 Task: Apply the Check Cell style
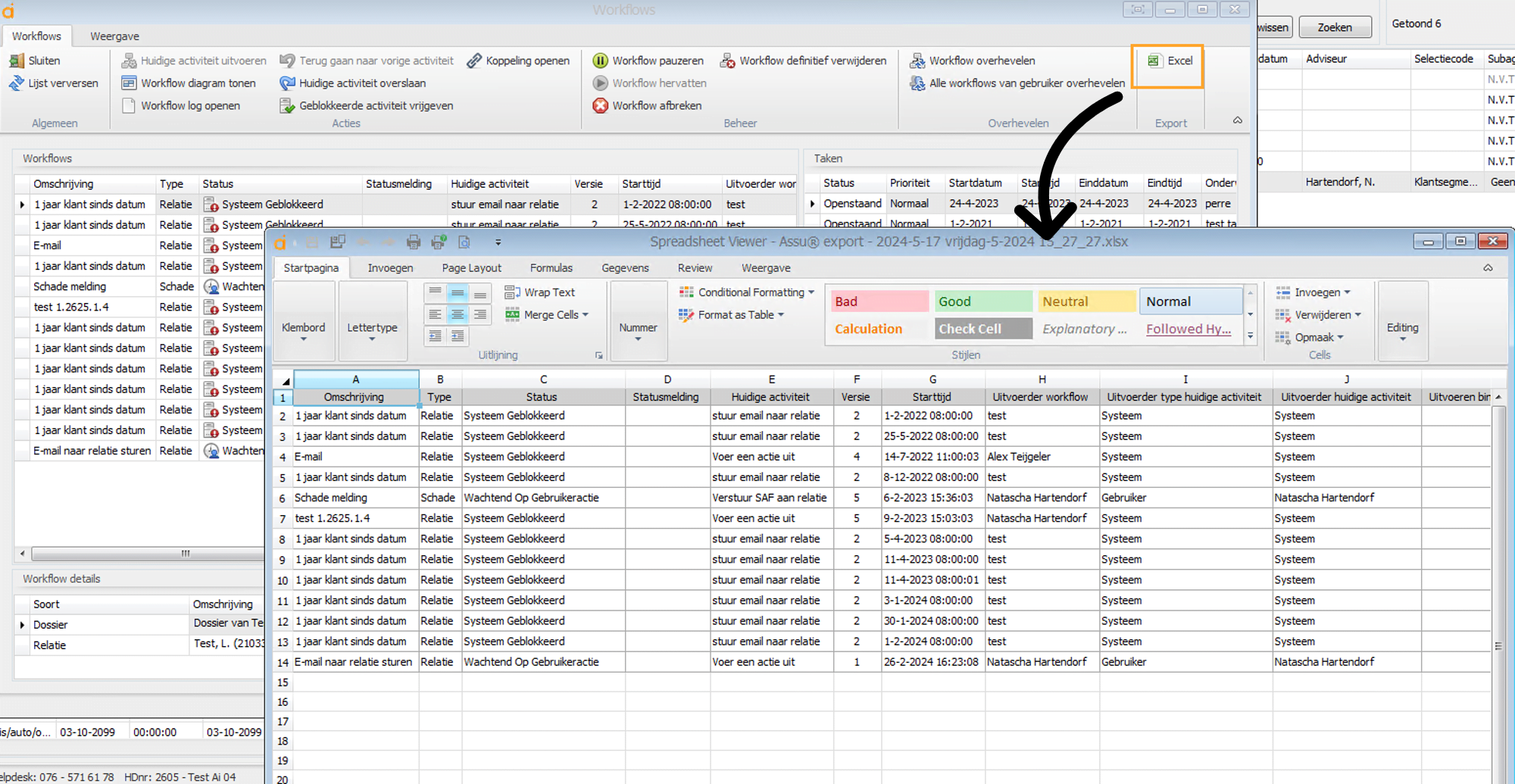pos(983,329)
